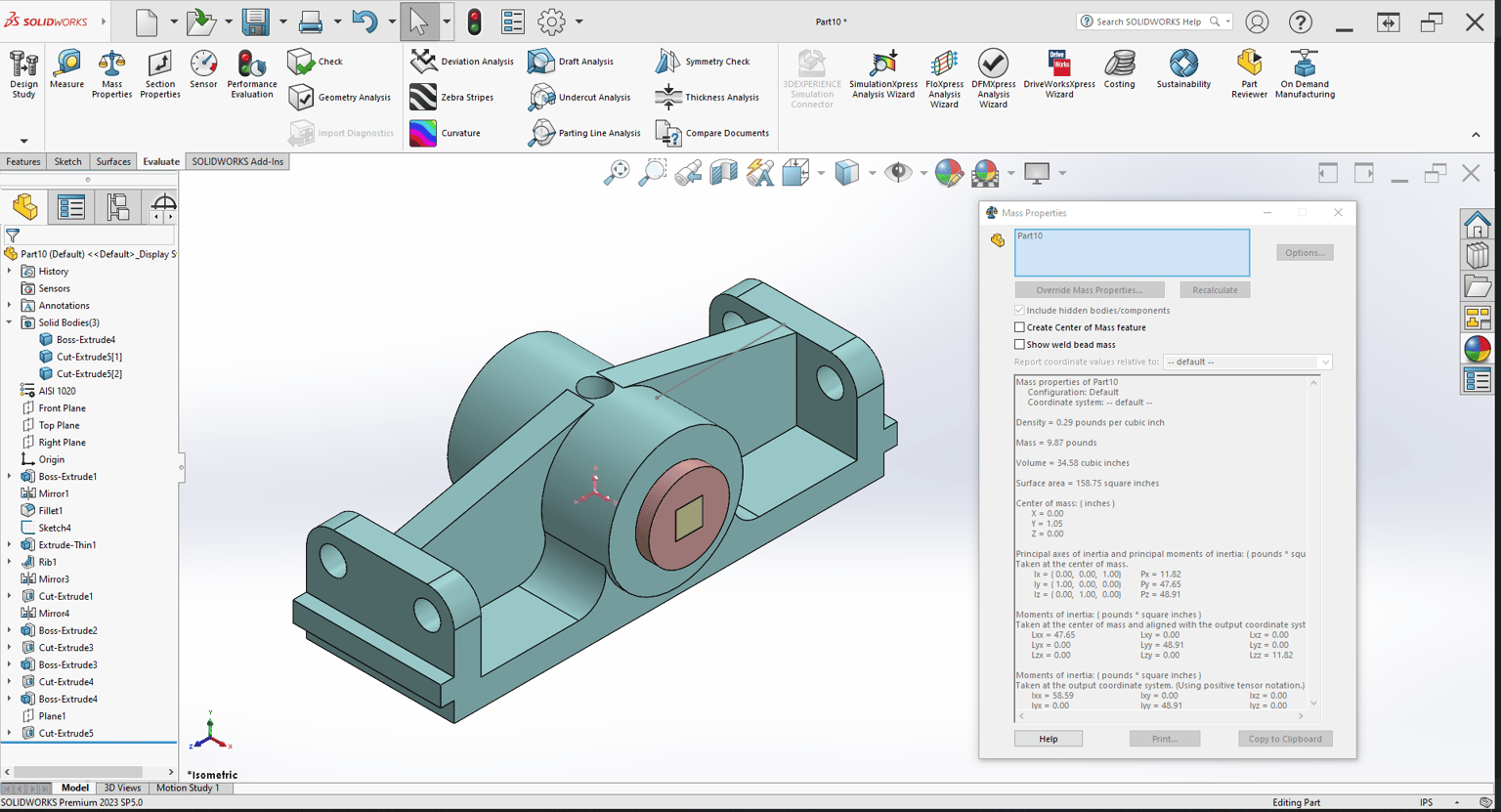Toggle Include hidden bodies/components checkbox
The image size is (1501, 812).
pos(1019,311)
